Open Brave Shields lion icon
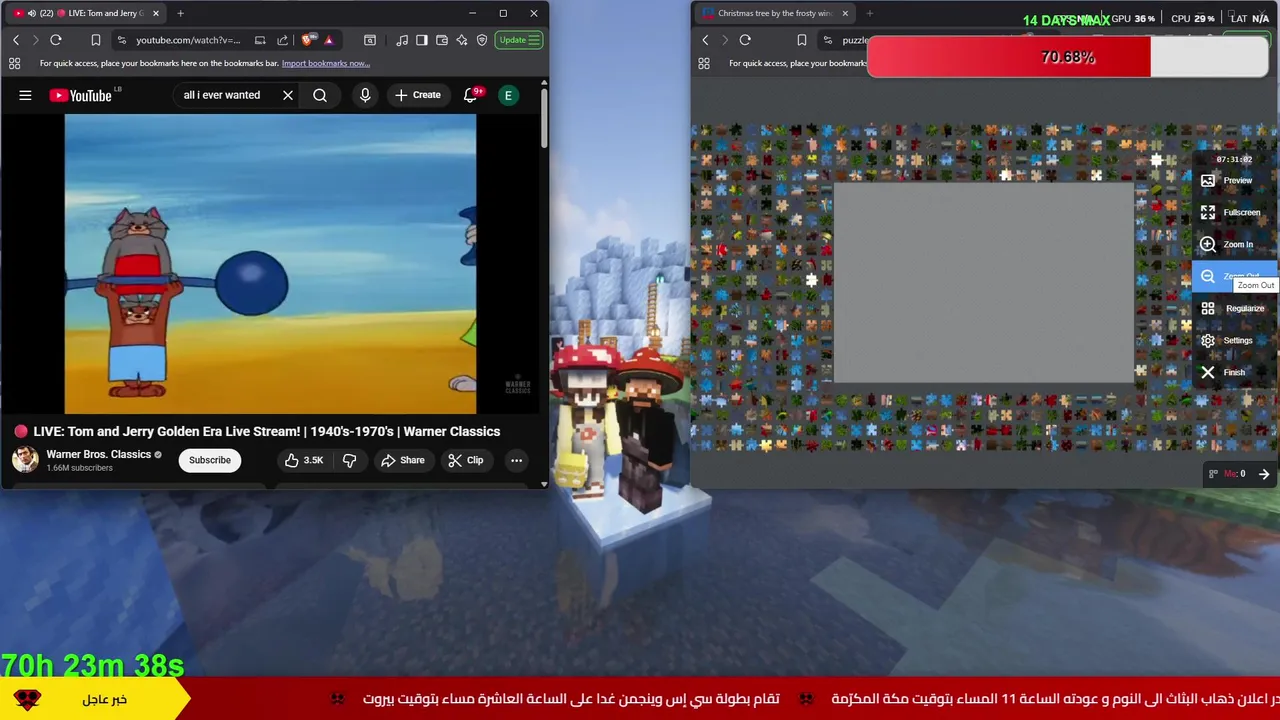The height and width of the screenshot is (720, 1280). click(x=308, y=40)
